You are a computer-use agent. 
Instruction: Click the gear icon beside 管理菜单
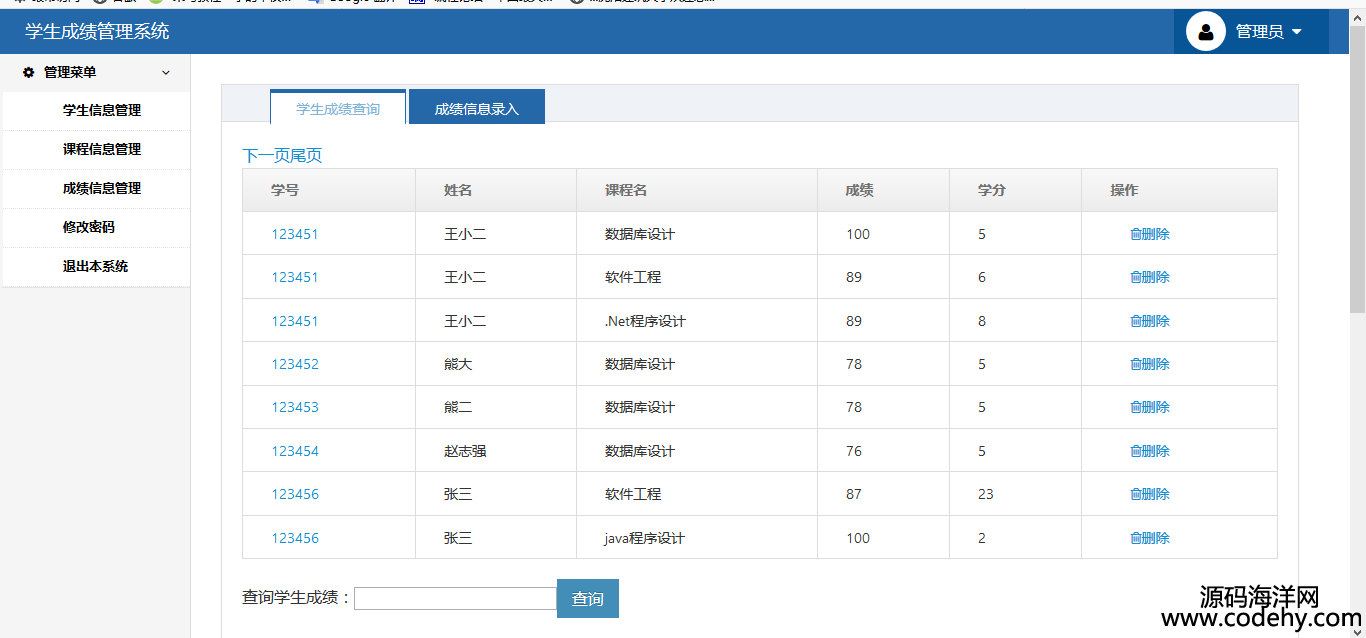click(29, 73)
